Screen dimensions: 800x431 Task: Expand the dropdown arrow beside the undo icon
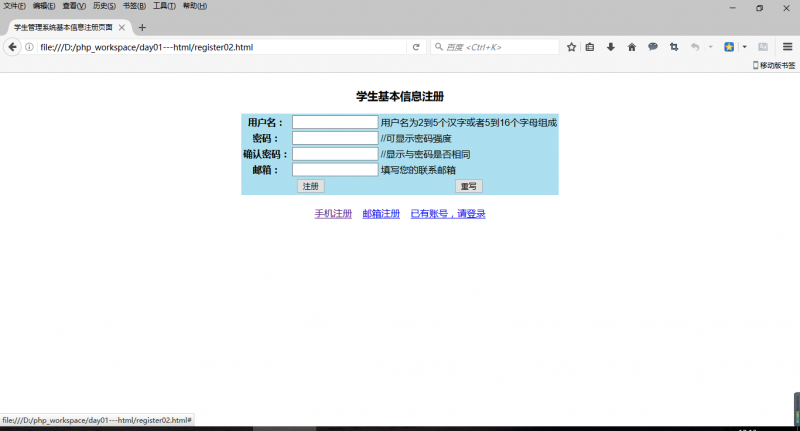710,47
